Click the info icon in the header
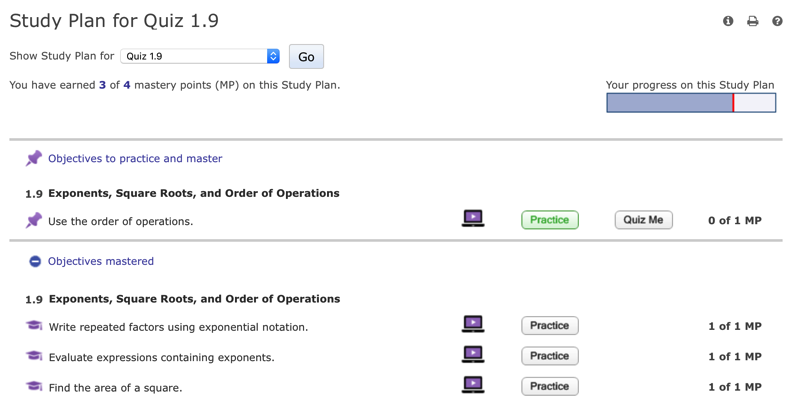This screenshot has width=798, height=415. tap(728, 21)
